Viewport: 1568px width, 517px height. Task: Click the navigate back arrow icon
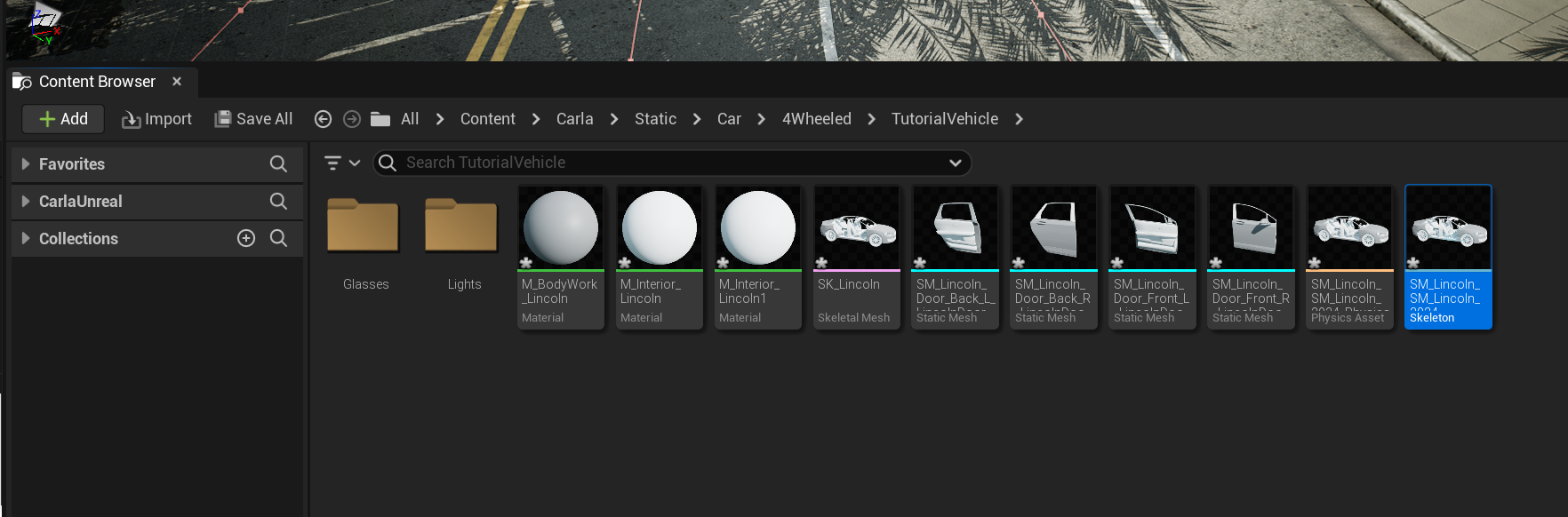click(x=324, y=119)
